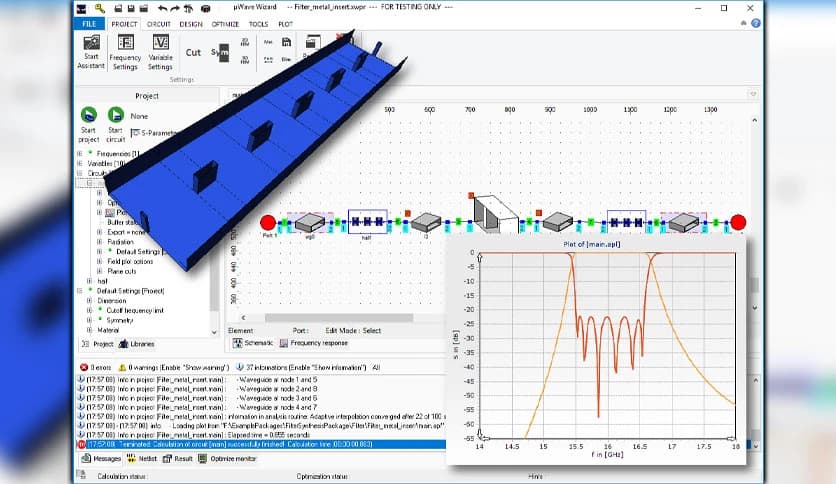Click the All messages filter
The width and height of the screenshot is (836, 484).
tap(376, 367)
